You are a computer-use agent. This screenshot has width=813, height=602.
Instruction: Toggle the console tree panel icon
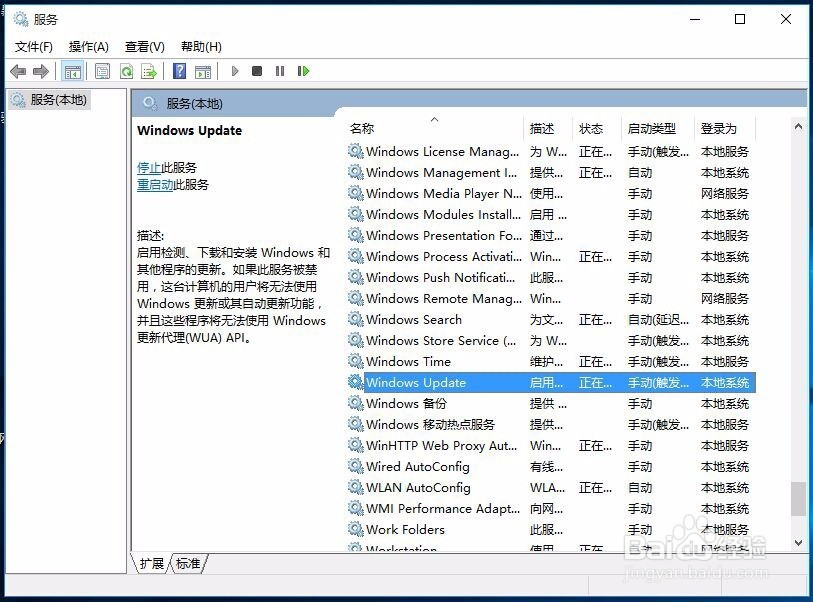coord(72,71)
